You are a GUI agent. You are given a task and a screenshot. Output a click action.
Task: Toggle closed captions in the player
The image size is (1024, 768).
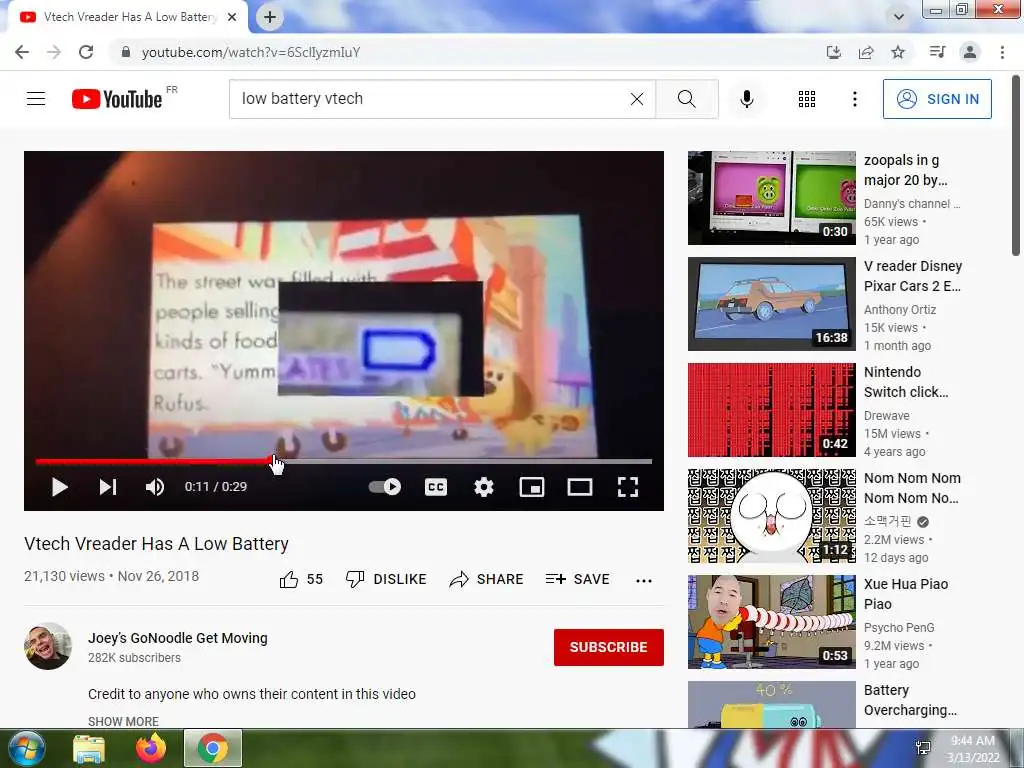436,487
